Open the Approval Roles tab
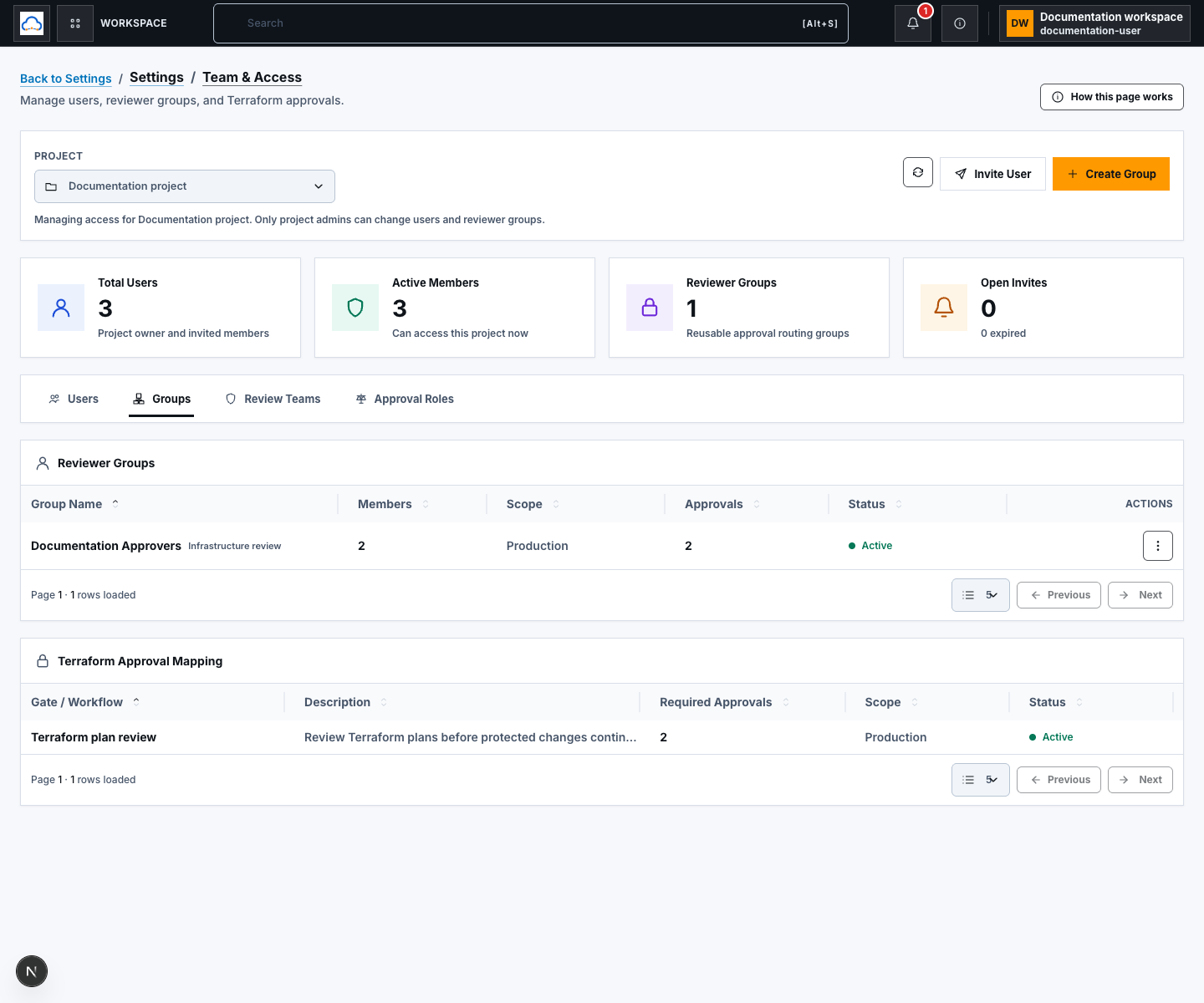Viewport: 1204px width, 1003px height. (405, 399)
